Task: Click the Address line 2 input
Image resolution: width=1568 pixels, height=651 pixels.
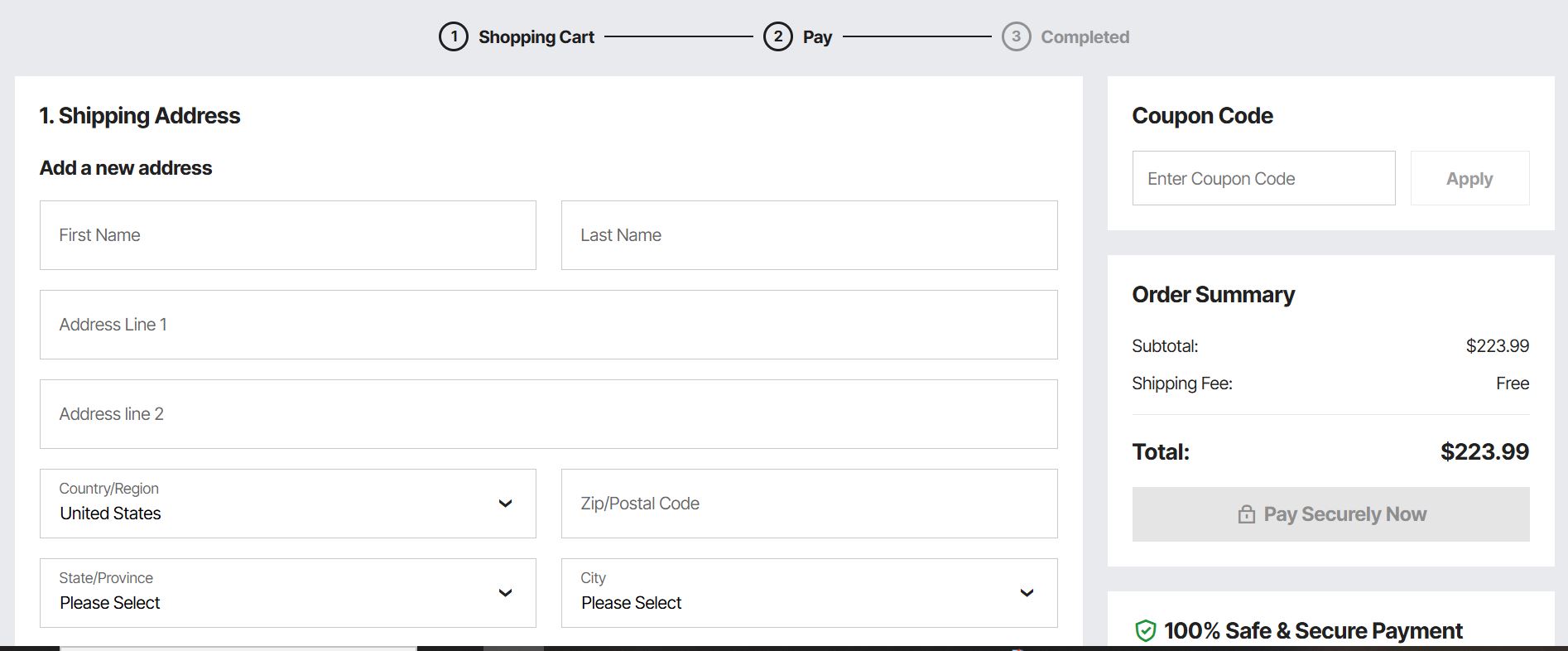Action: click(x=548, y=414)
